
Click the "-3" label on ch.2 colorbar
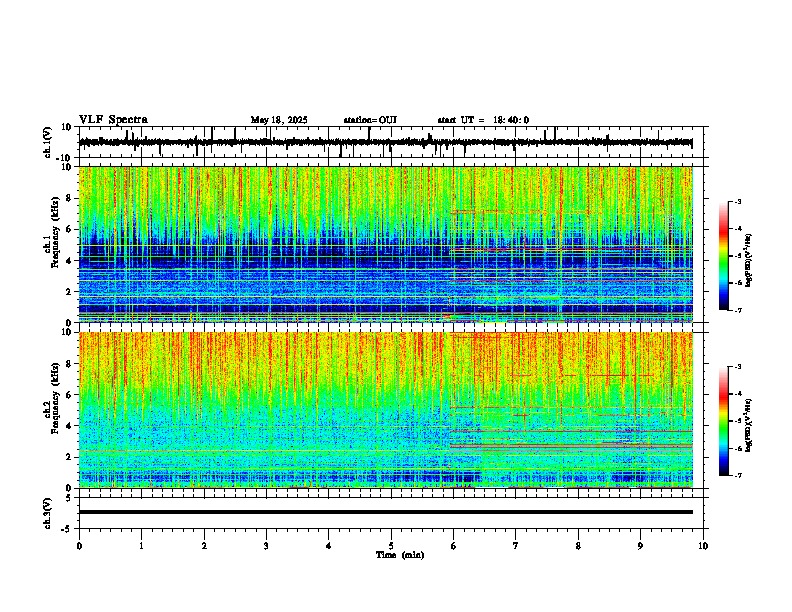click(737, 367)
